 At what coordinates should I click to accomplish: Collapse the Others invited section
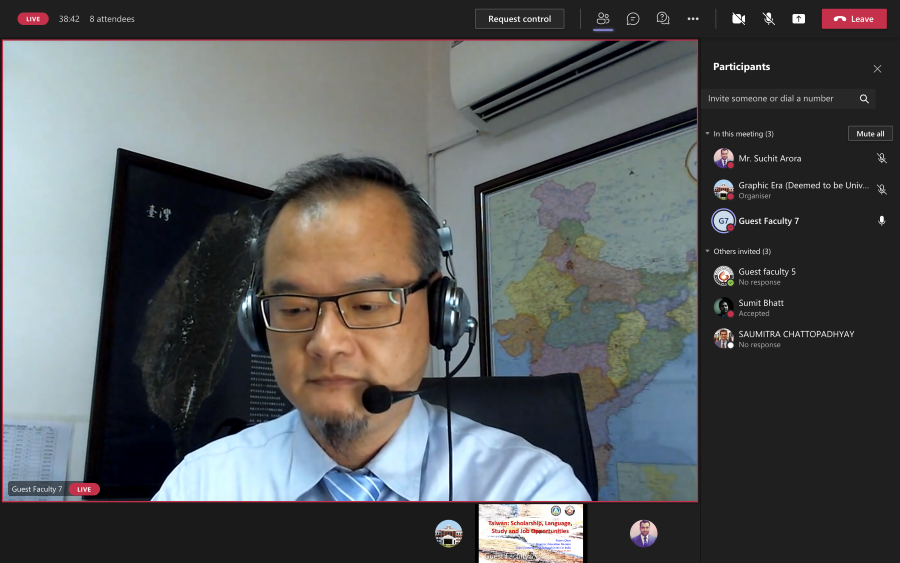pyautogui.click(x=707, y=252)
